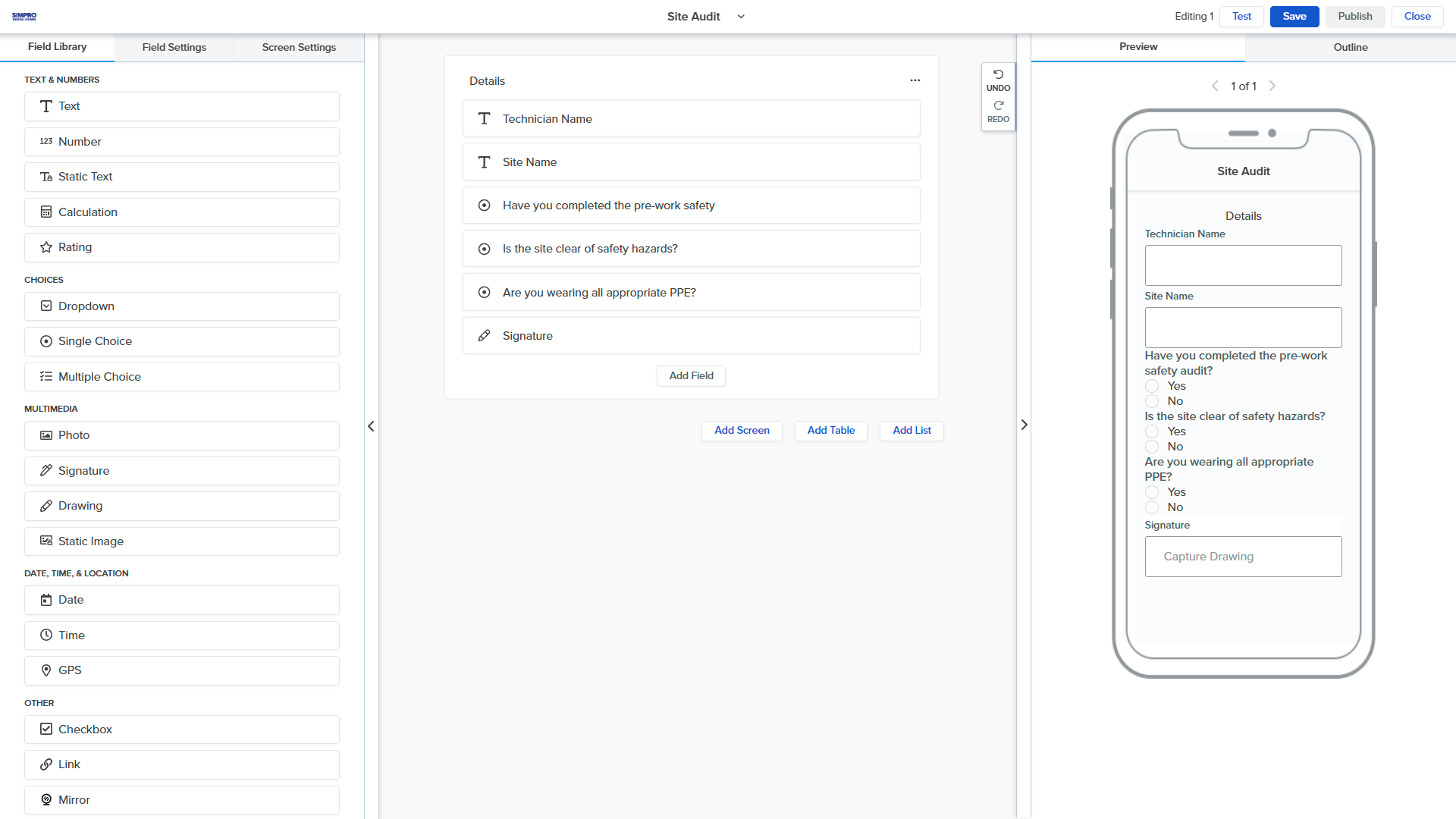Collapse the left field library panel
Image resolution: width=1456 pixels, height=819 pixels.
coord(371,426)
